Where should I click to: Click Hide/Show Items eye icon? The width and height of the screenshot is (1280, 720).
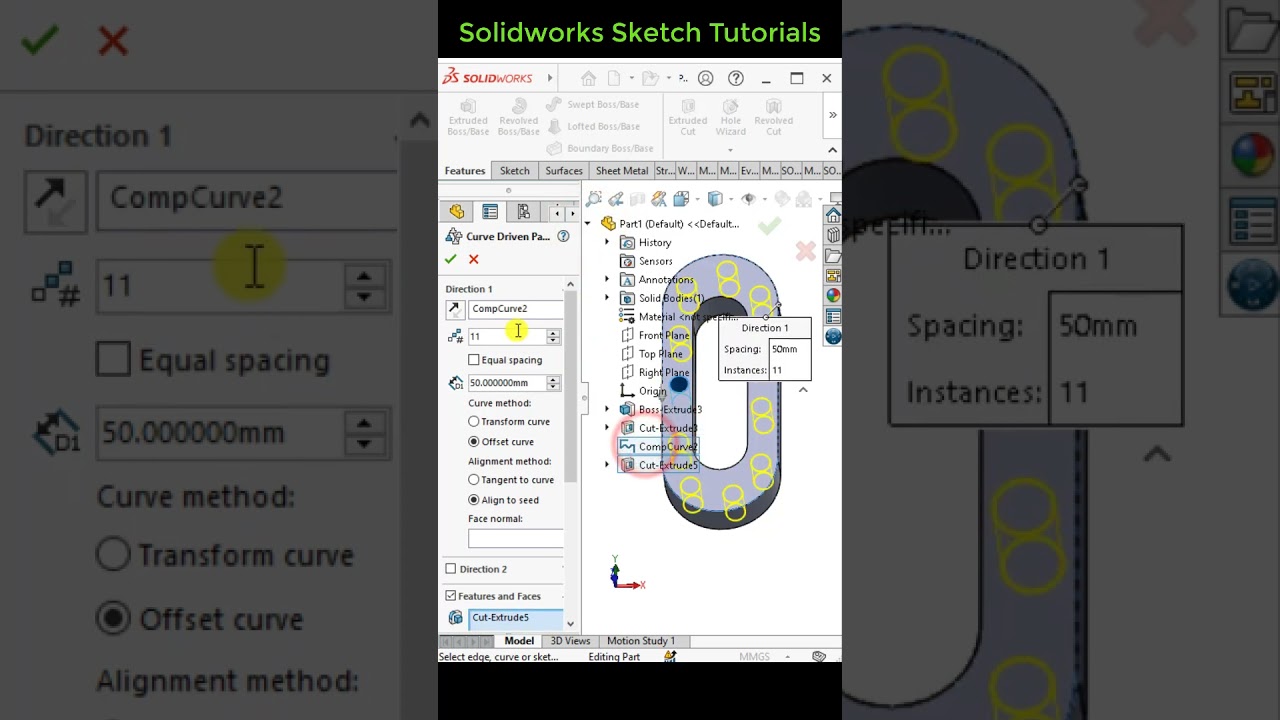748,199
